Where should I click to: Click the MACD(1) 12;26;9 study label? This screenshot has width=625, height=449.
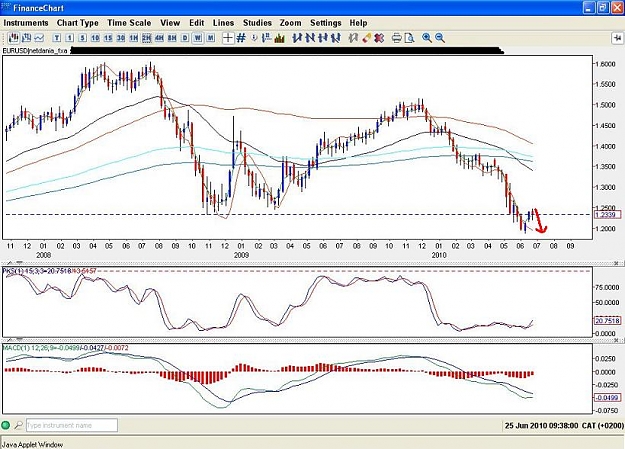[x=66, y=348]
